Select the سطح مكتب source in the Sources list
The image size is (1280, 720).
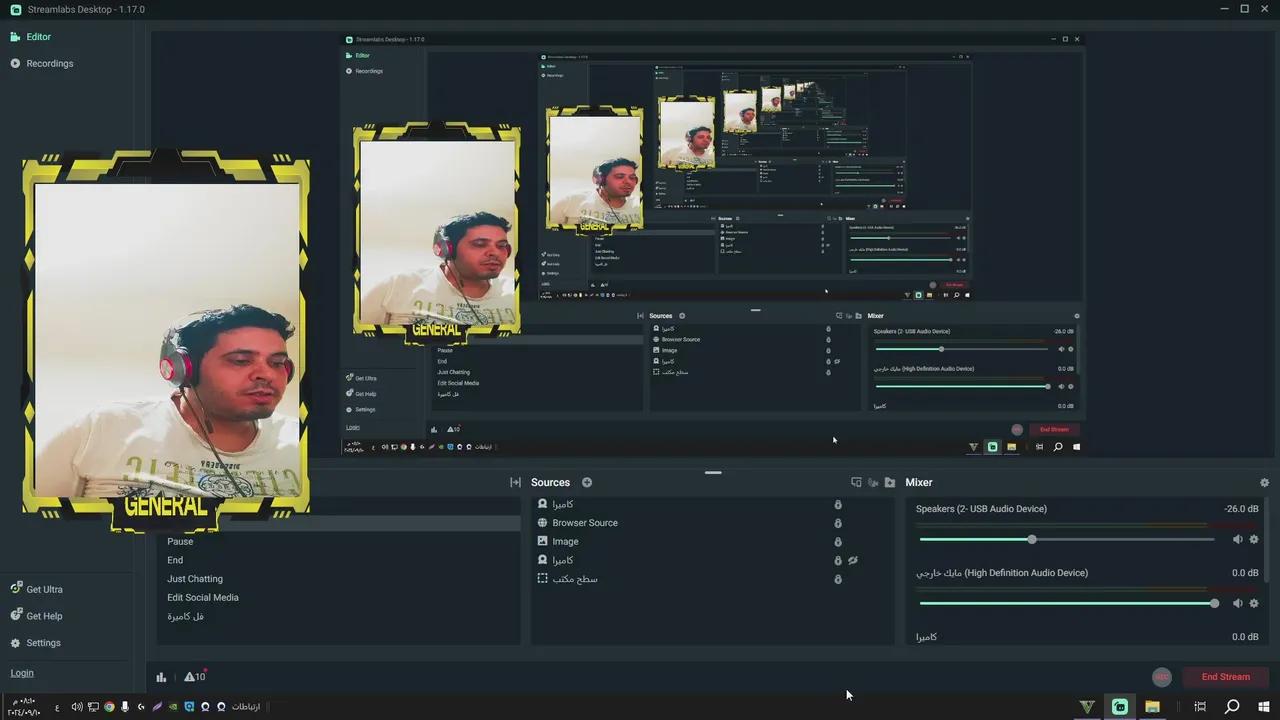click(575, 579)
